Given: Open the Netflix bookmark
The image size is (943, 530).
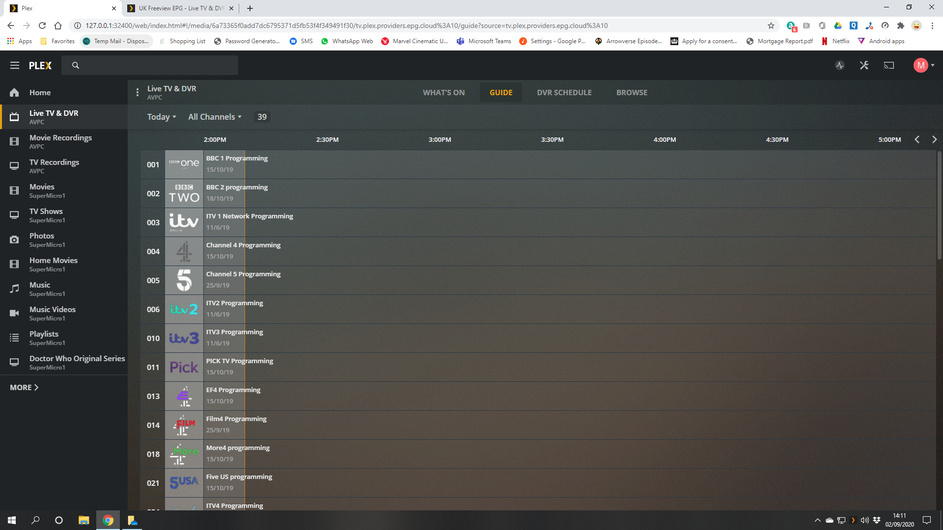Looking at the screenshot, I should pyautogui.click(x=835, y=41).
